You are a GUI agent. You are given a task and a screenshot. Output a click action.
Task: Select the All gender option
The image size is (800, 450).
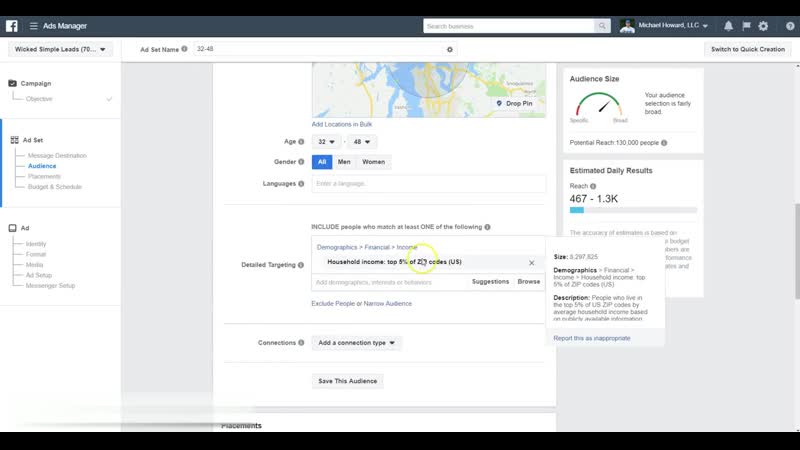point(322,162)
